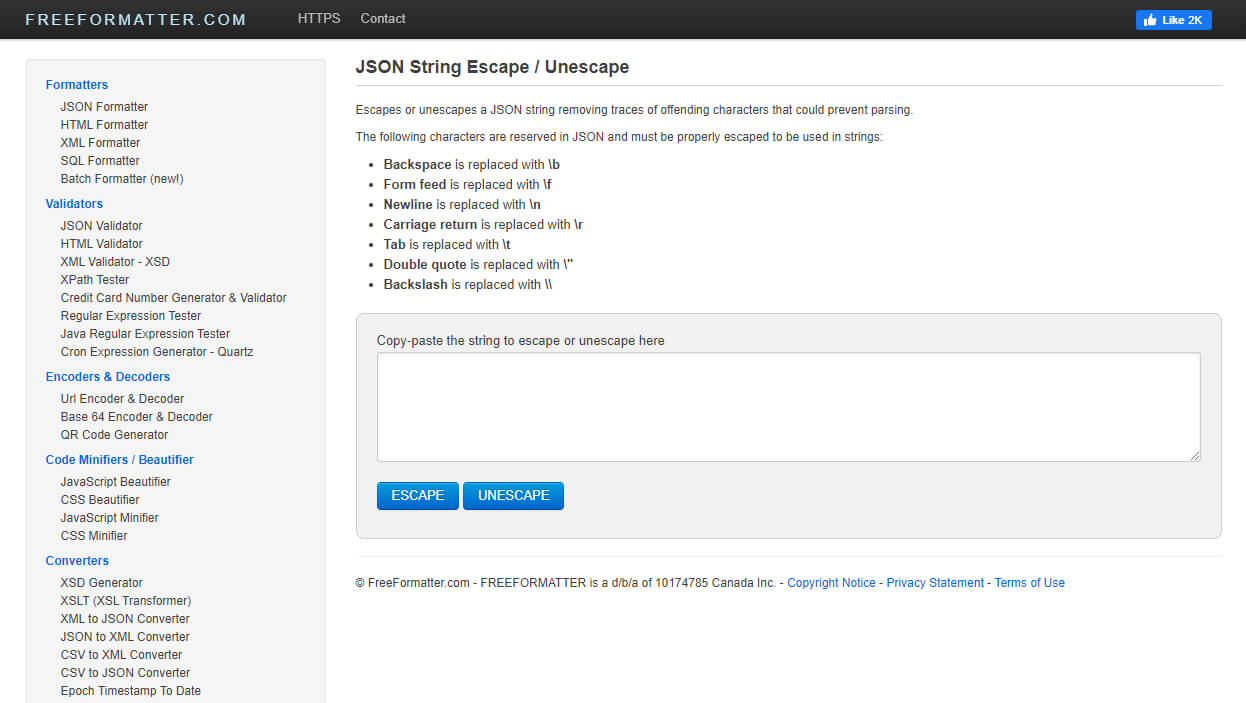Open the Copyright Notice link
The height and width of the screenshot is (703, 1246).
pos(831,583)
